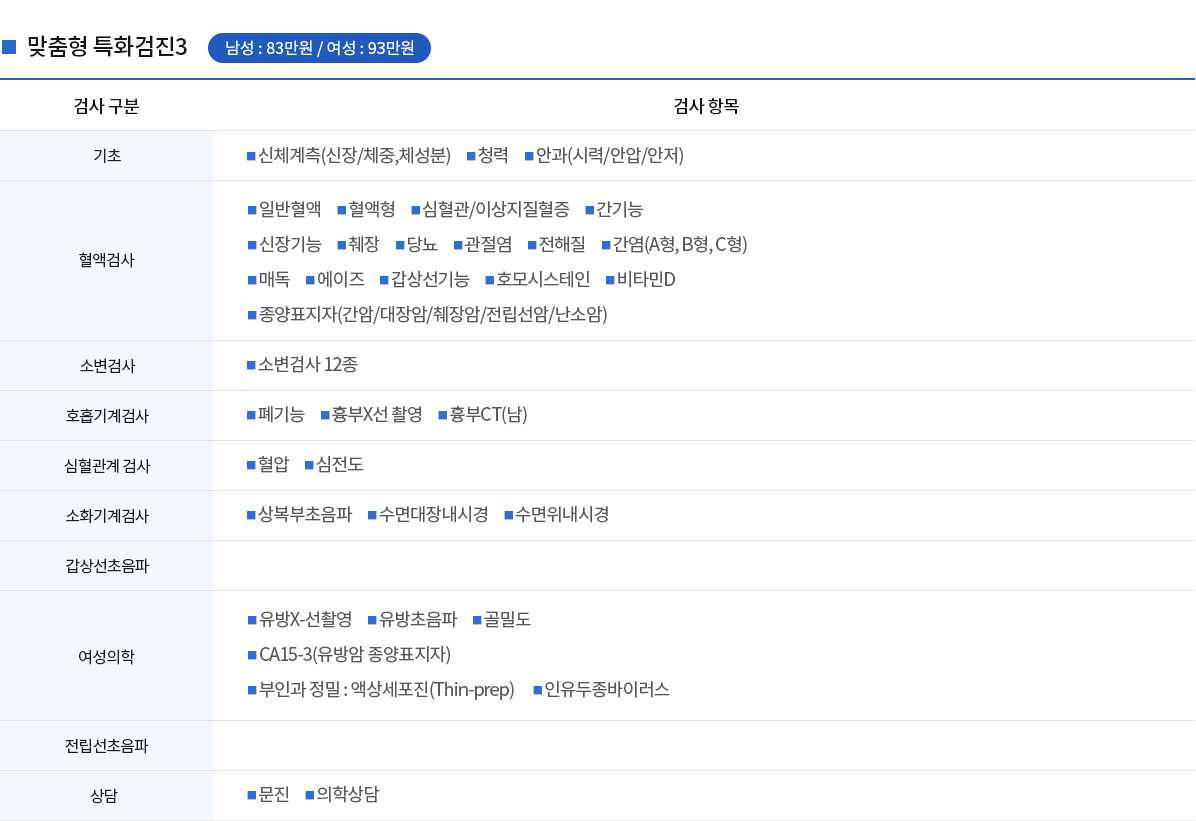Click the bullet before 안과(시력/안압/안저)
This screenshot has height=821, width=1196.
529,156
